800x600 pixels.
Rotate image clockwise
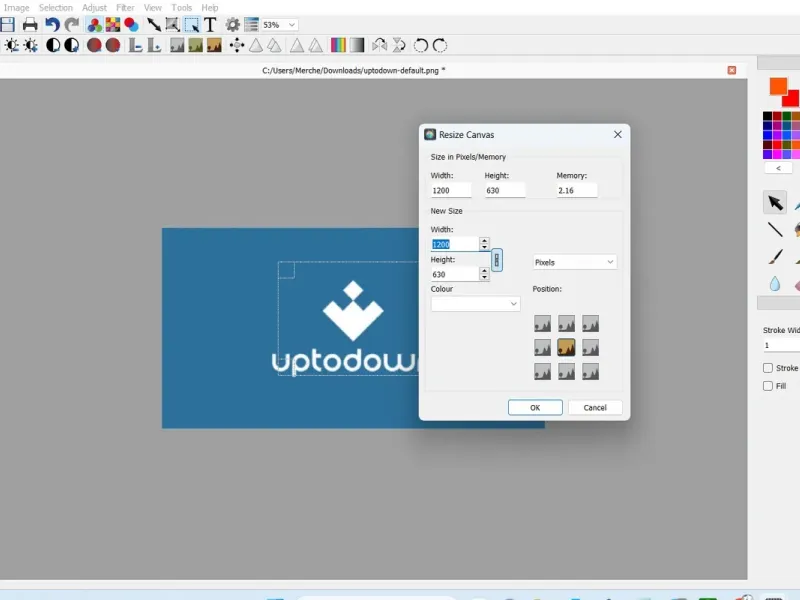point(440,45)
